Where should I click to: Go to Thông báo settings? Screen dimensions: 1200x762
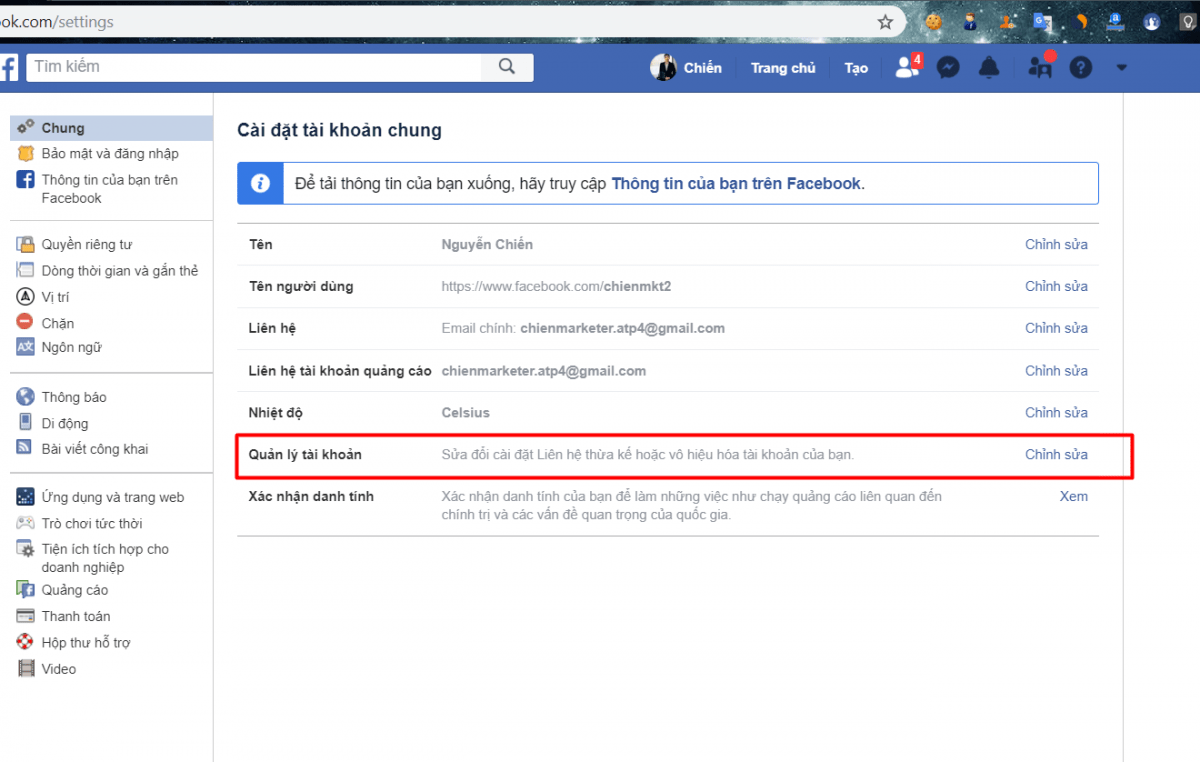click(x=74, y=397)
